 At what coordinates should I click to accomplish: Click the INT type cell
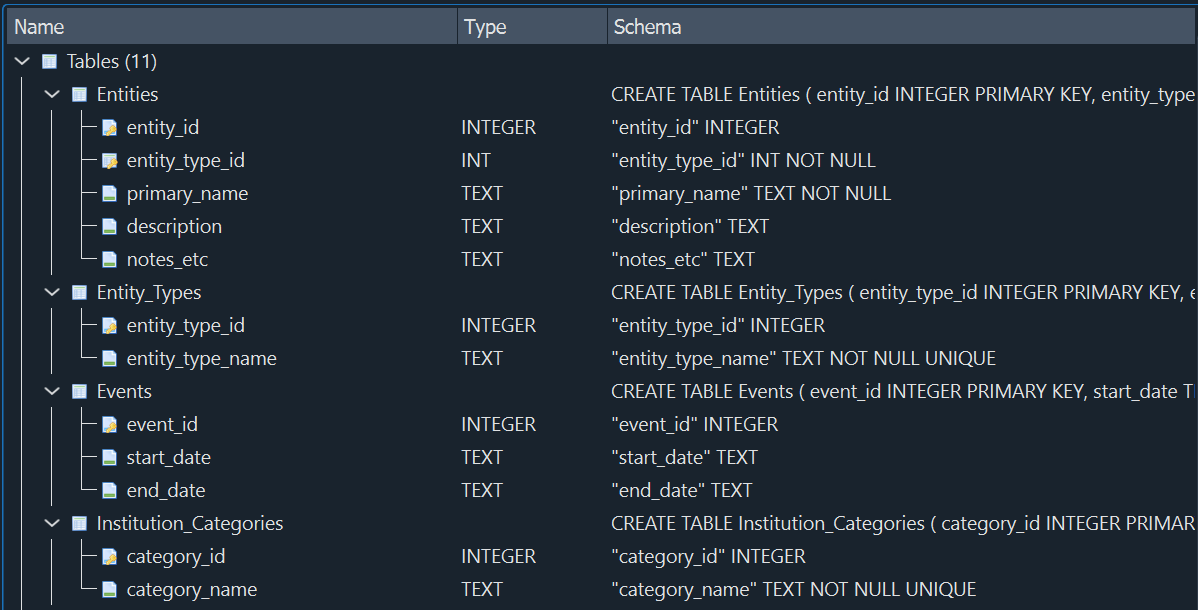(x=476, y=161)
